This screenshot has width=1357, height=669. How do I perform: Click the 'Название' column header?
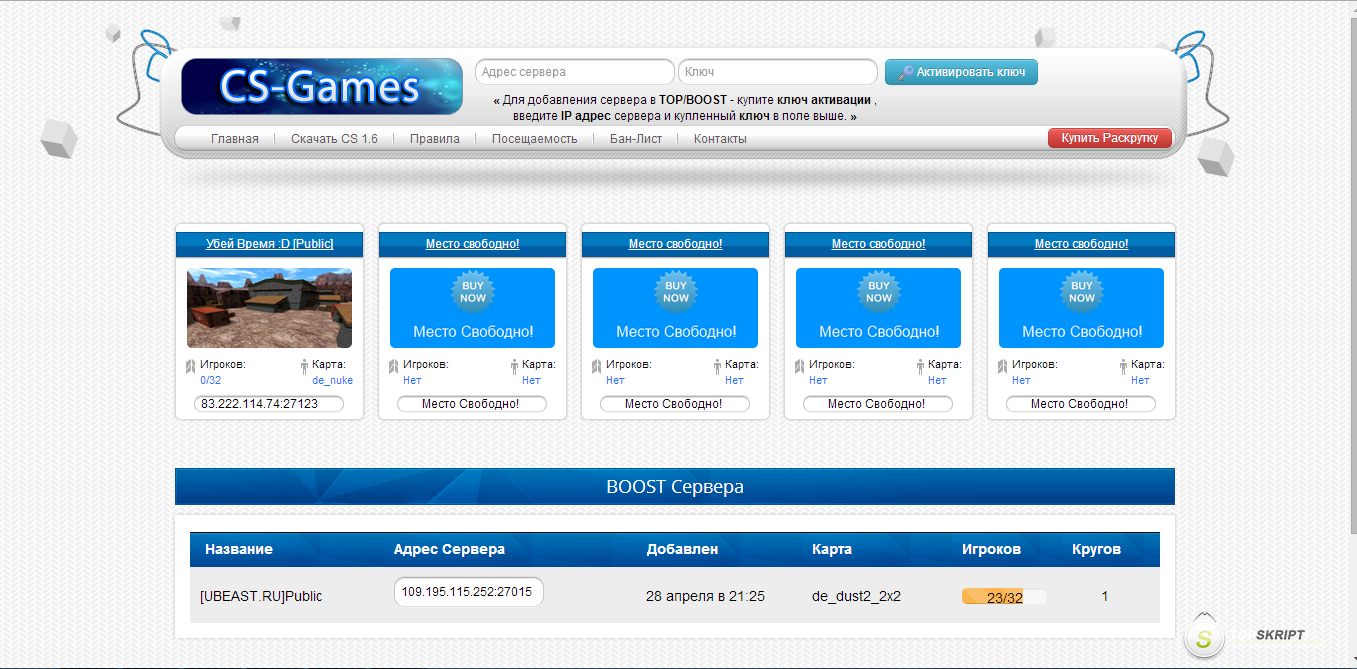239,549
